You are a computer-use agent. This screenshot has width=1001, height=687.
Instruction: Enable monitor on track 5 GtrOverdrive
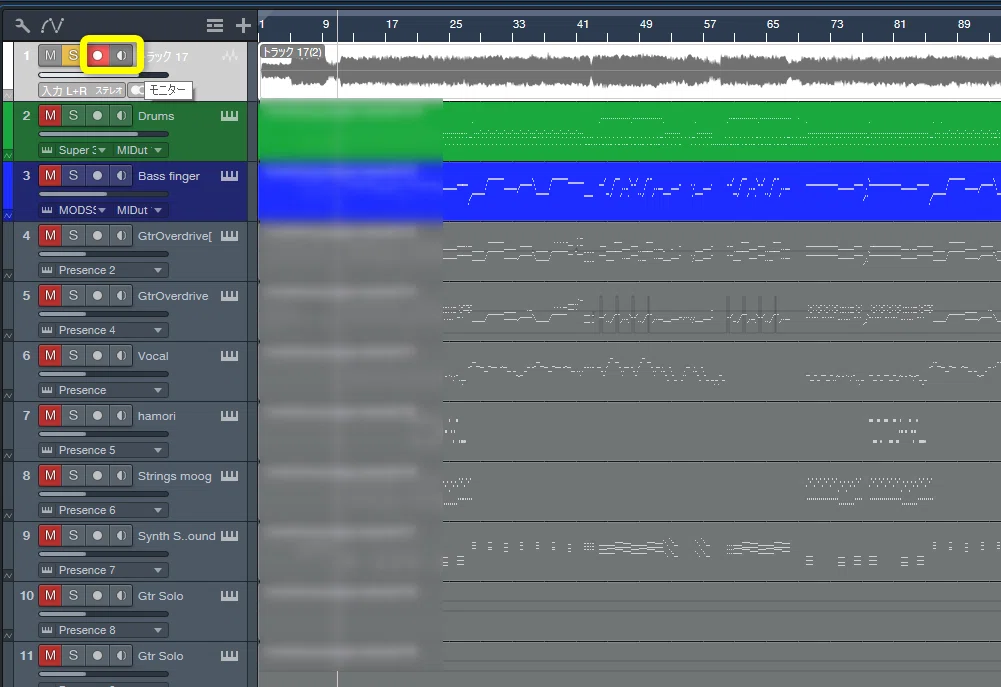tap(121, 296)
